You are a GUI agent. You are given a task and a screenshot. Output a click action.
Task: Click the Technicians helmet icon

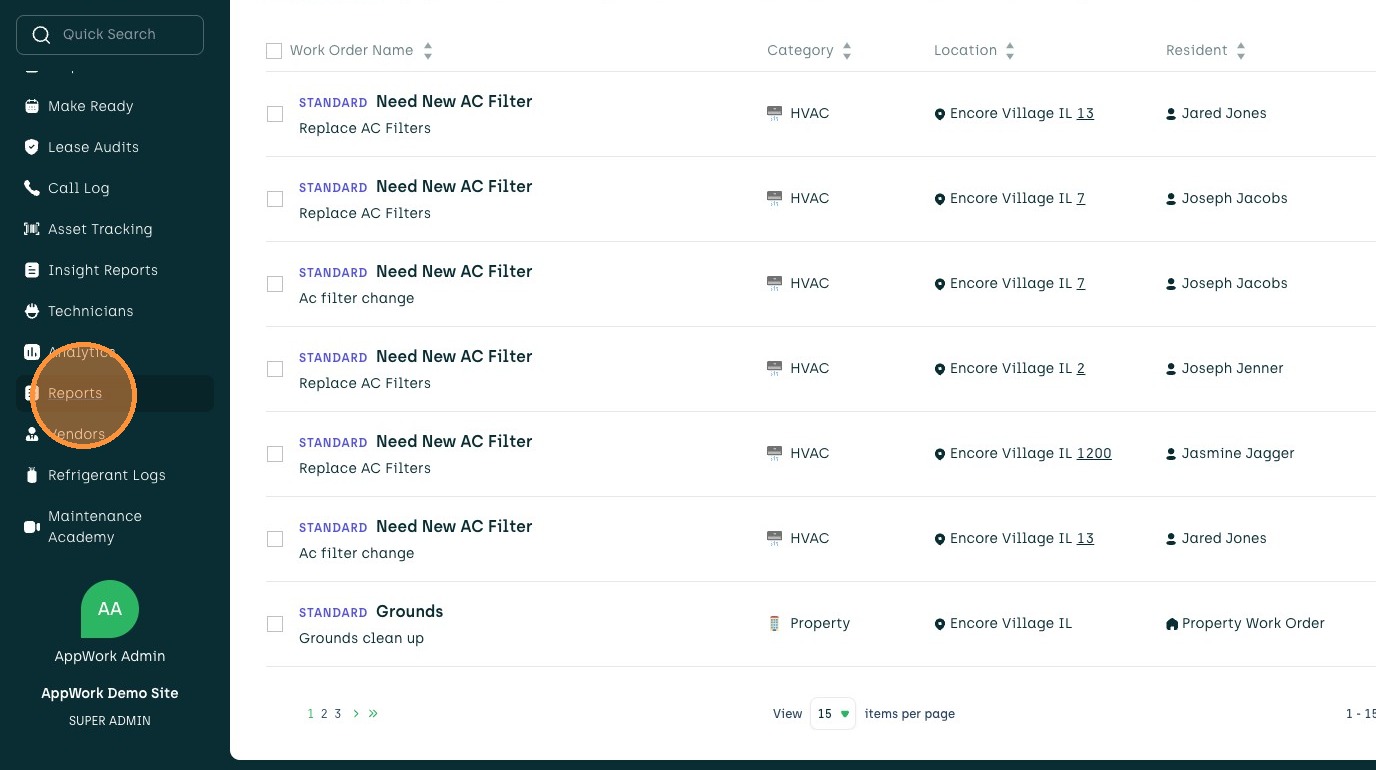[x=32, y=311]
